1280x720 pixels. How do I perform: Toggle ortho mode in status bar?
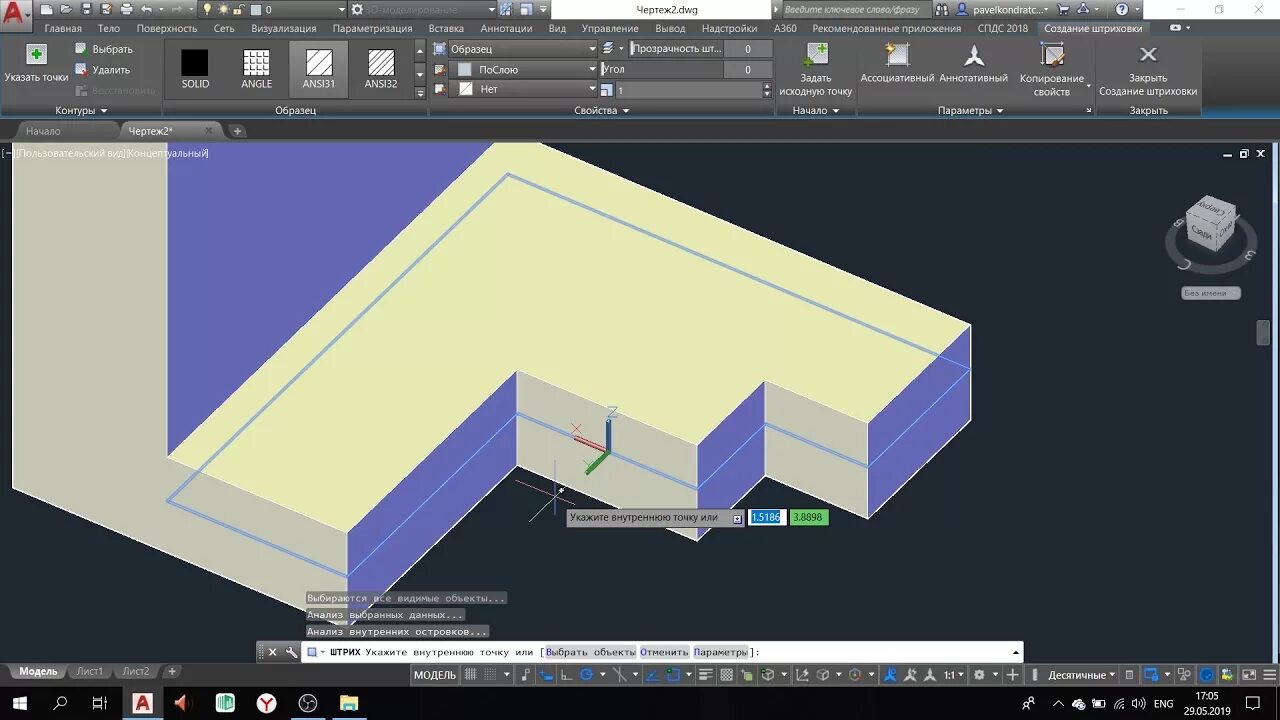coord(566,675)
